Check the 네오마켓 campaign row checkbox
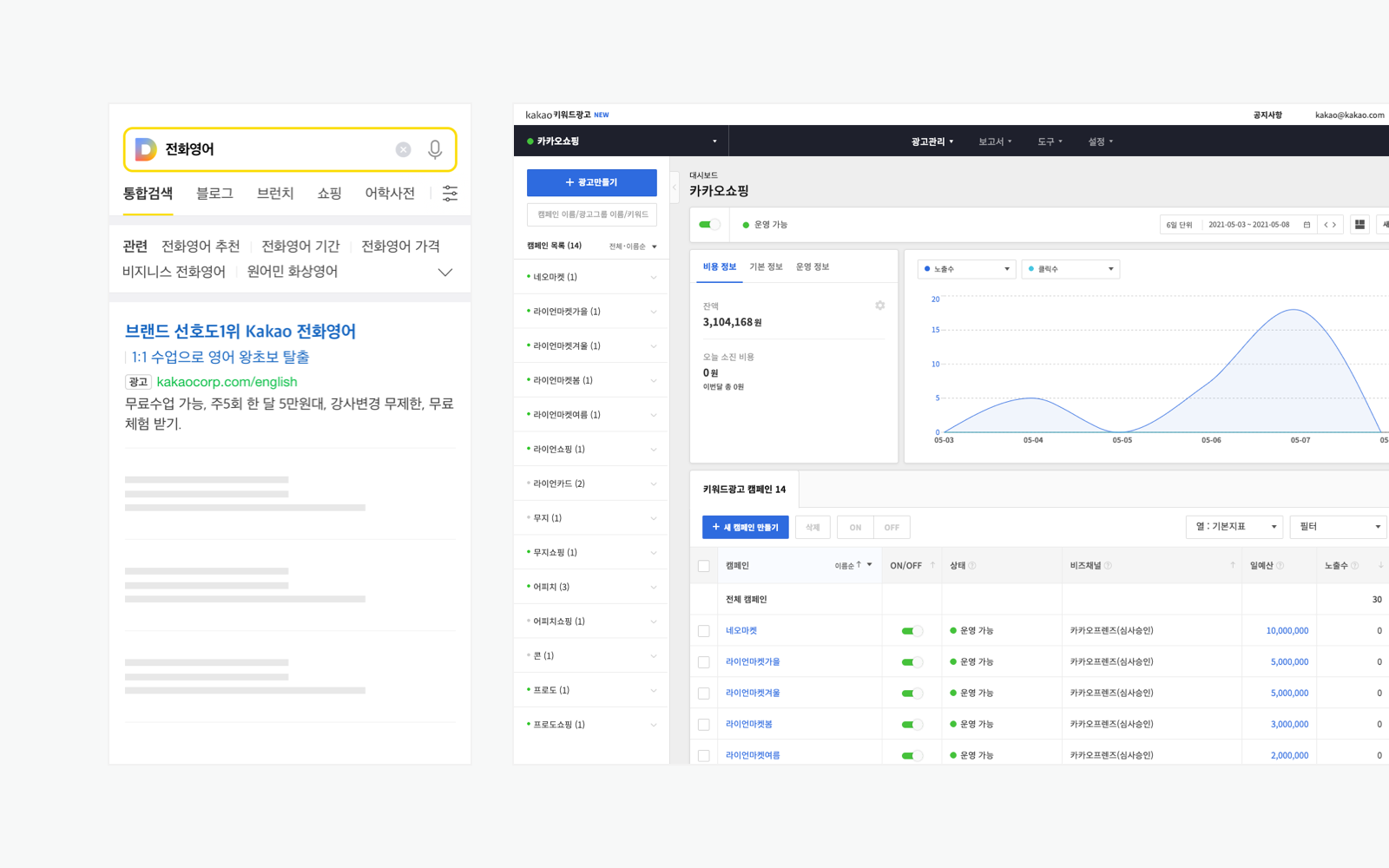The width and height of the screenshot is (1389, 868). (x=704, y=631)
